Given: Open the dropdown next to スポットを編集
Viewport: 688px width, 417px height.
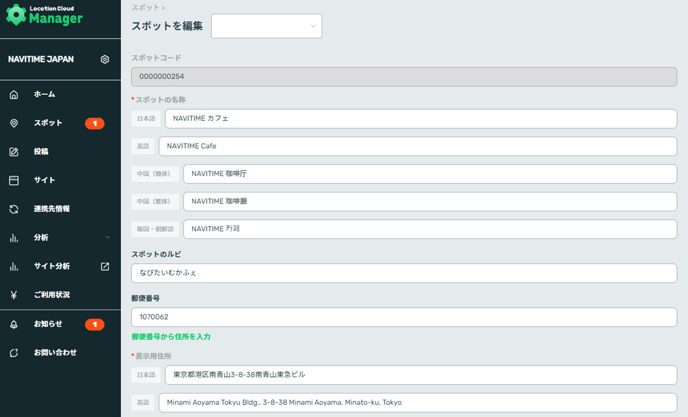Looking at the screenshot, I should click(266, 26).
